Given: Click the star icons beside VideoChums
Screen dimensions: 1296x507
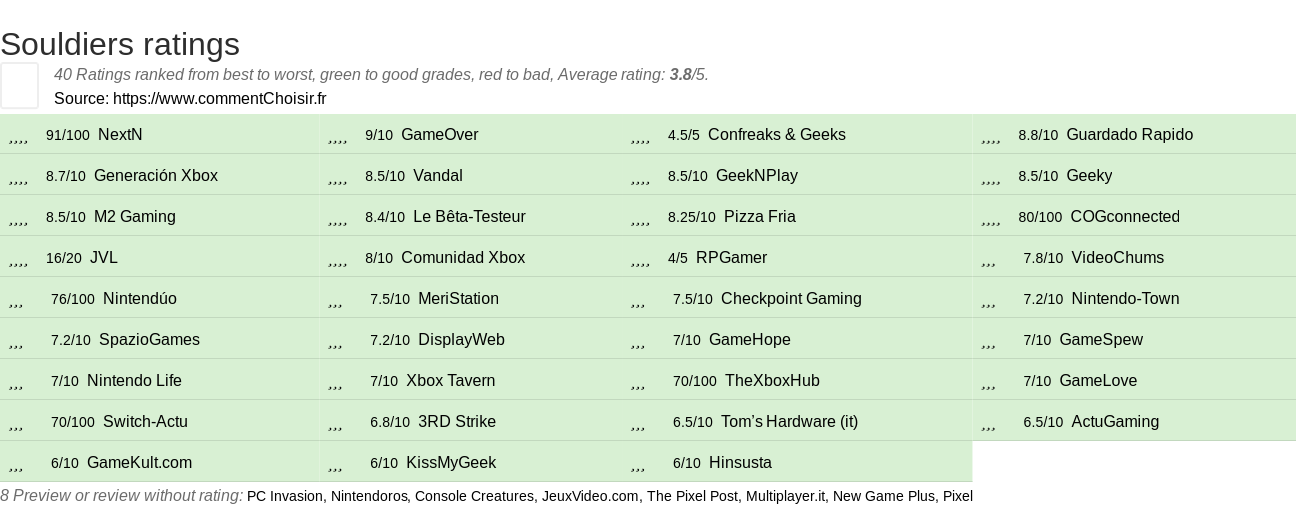Looking at the screenshot, I should tap(989, 259).
